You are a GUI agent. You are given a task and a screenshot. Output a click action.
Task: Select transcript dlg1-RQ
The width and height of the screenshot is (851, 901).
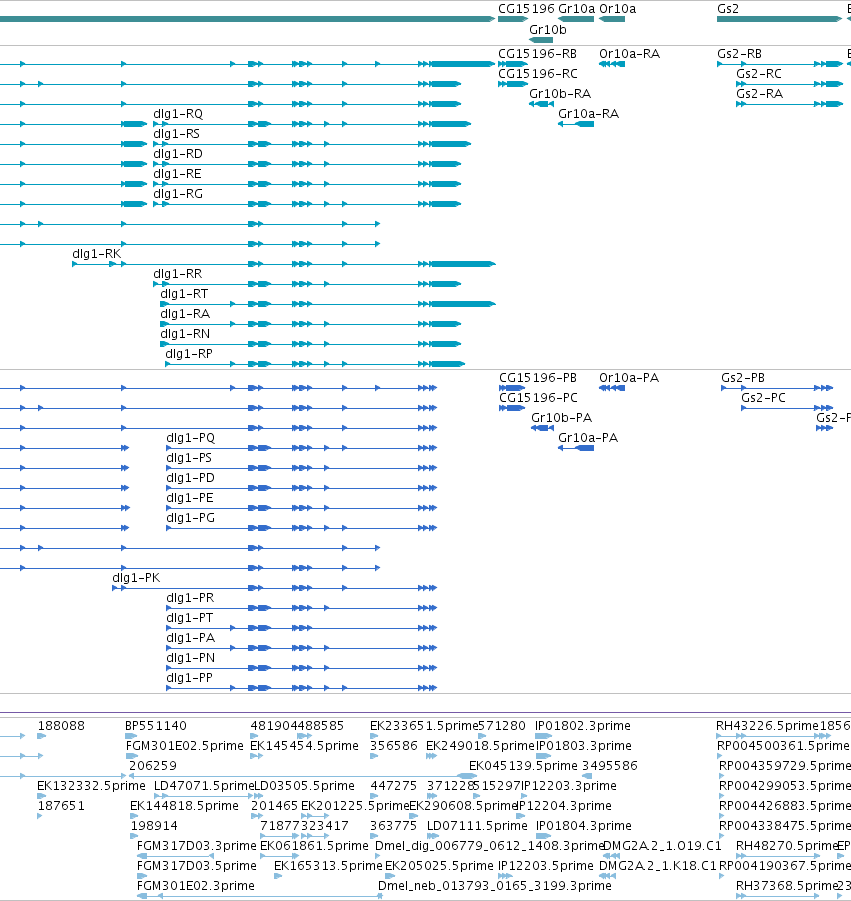pyautogui.click(x=178, y=114)
